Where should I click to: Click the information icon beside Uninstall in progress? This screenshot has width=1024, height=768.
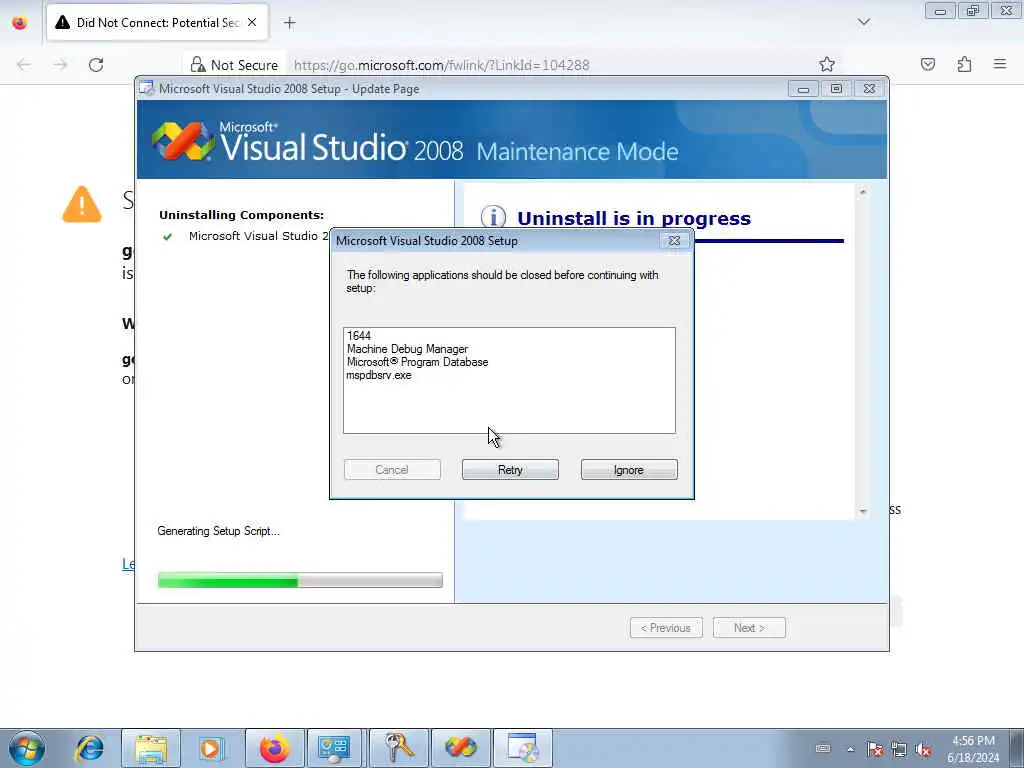tap(493, 218)
